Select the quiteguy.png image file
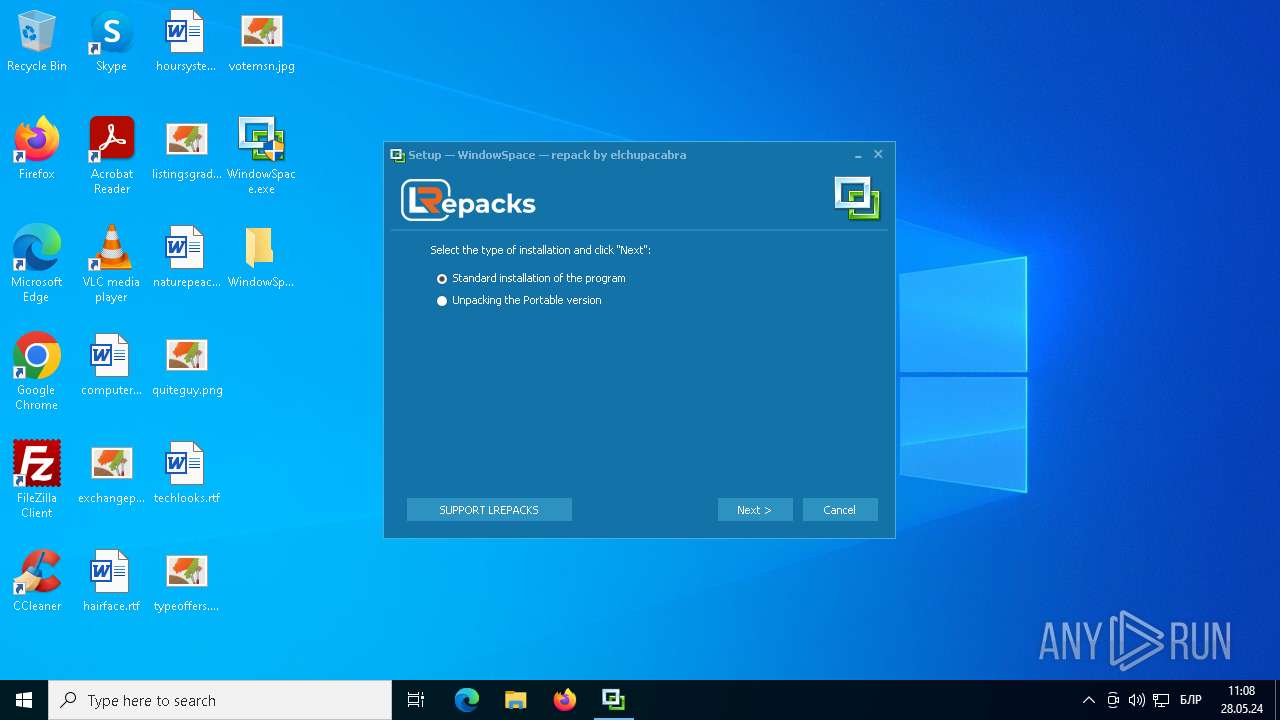Viewport: 1280px width, 720px height. 186,365
